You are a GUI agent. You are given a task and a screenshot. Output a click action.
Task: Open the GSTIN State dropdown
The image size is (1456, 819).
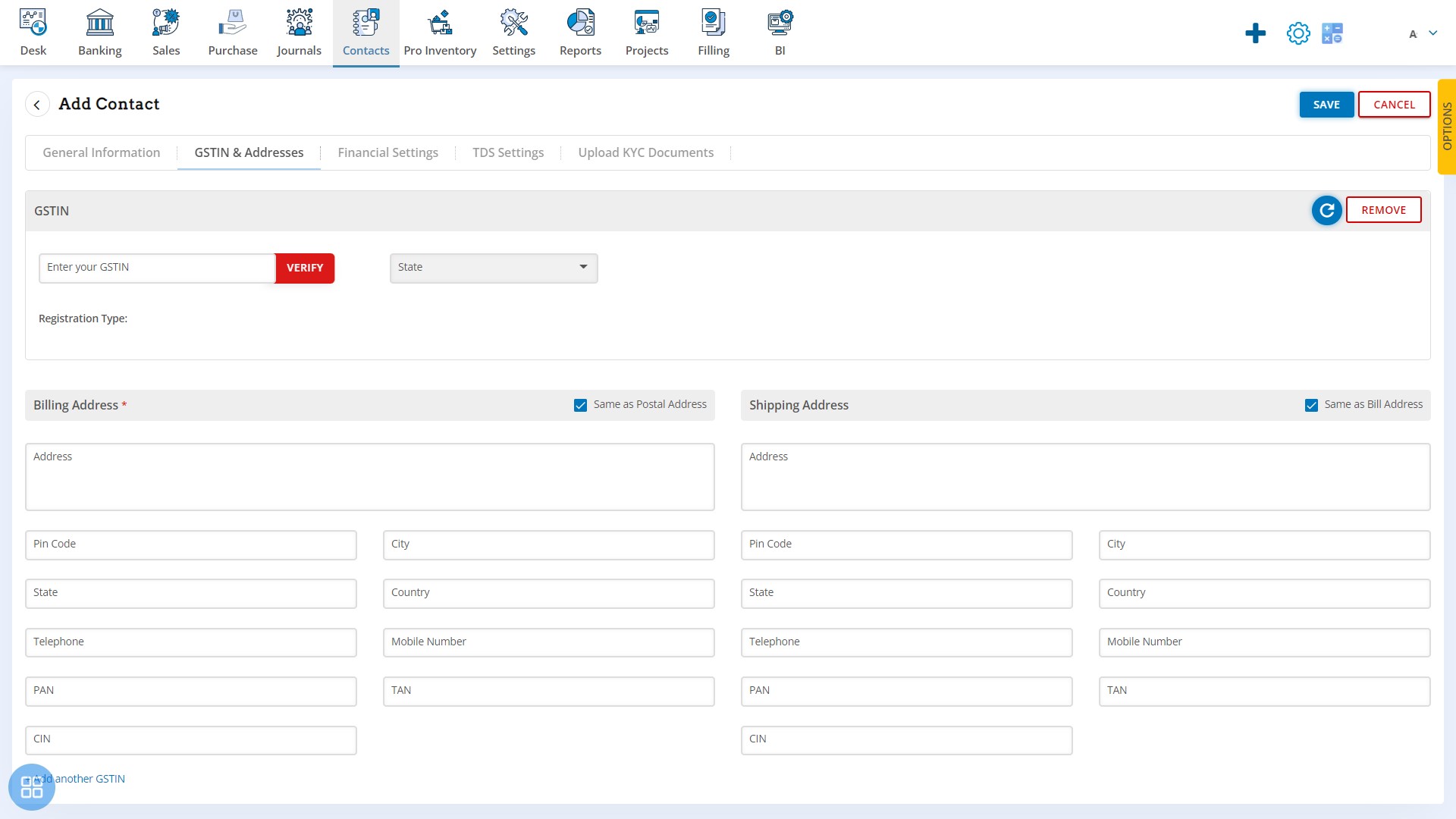click(x=494, y=268)
